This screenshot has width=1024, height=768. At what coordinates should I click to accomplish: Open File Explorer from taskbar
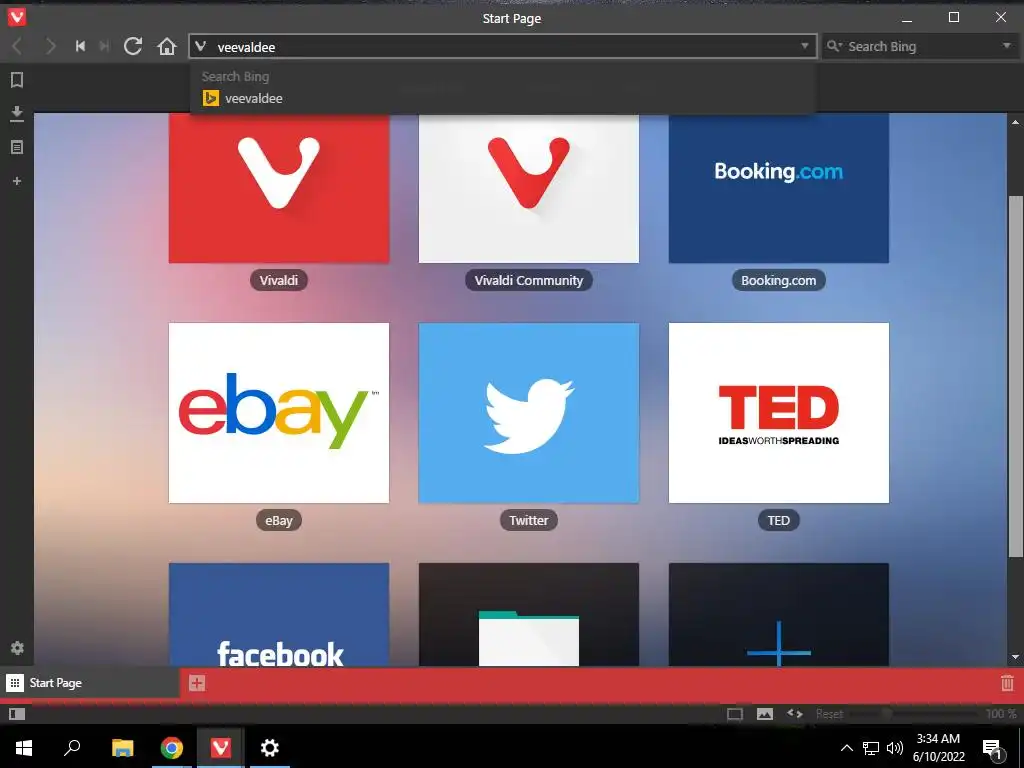pyautogui.click(x=122, y=748)
